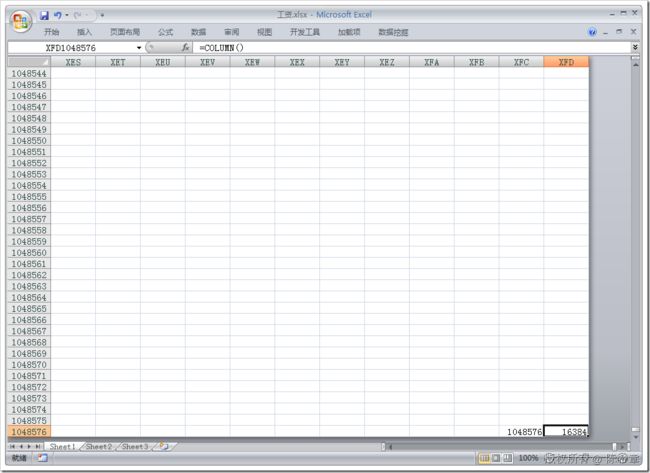This screenshot has width=650, height=473.
Task: Select column header XFD
Action: 566,62
